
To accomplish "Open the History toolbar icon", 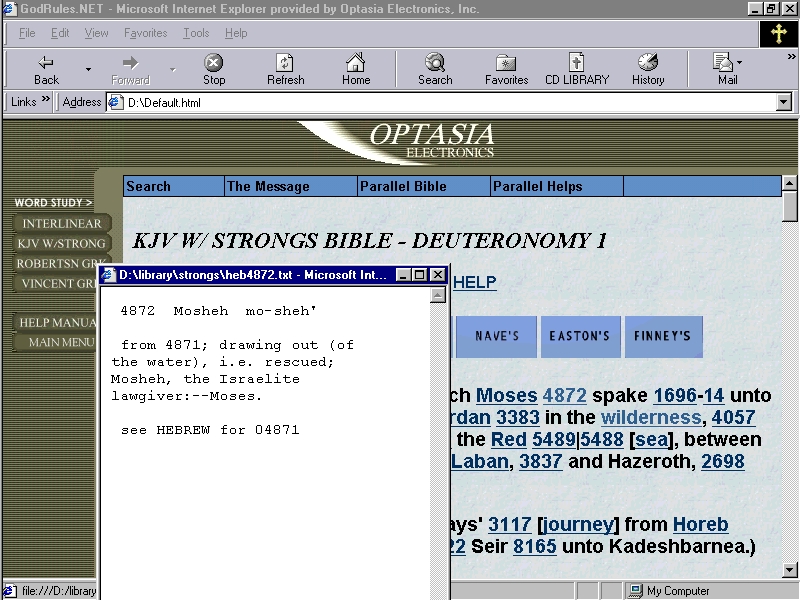I will (x=647, y=68).
